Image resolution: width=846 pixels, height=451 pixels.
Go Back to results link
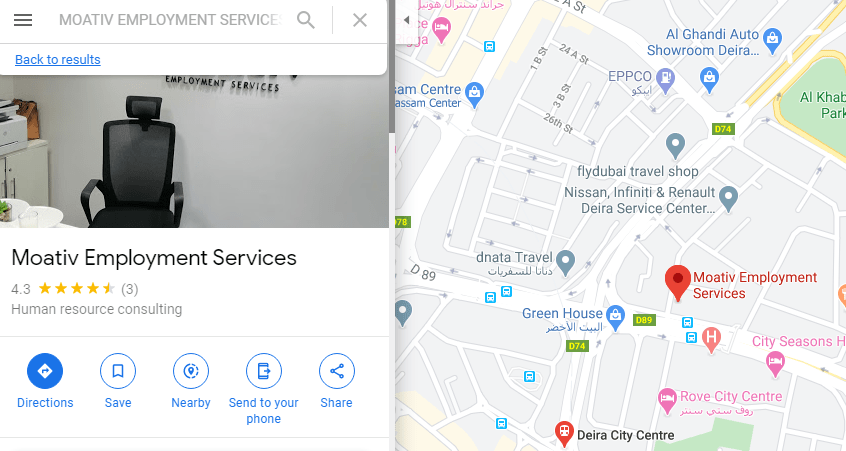[x=58, y=59]
